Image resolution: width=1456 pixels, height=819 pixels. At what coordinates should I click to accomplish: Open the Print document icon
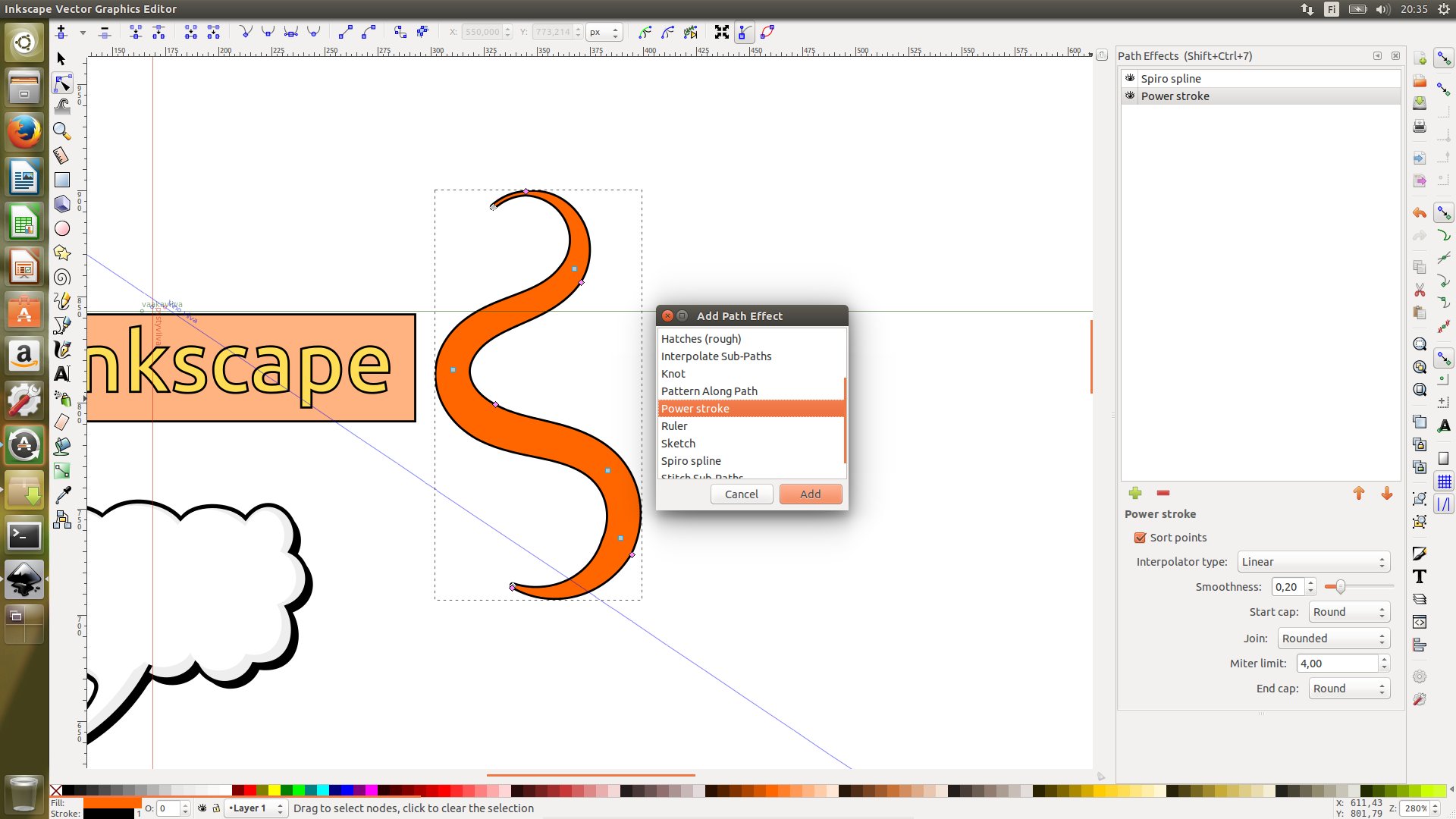[1420, 127]
